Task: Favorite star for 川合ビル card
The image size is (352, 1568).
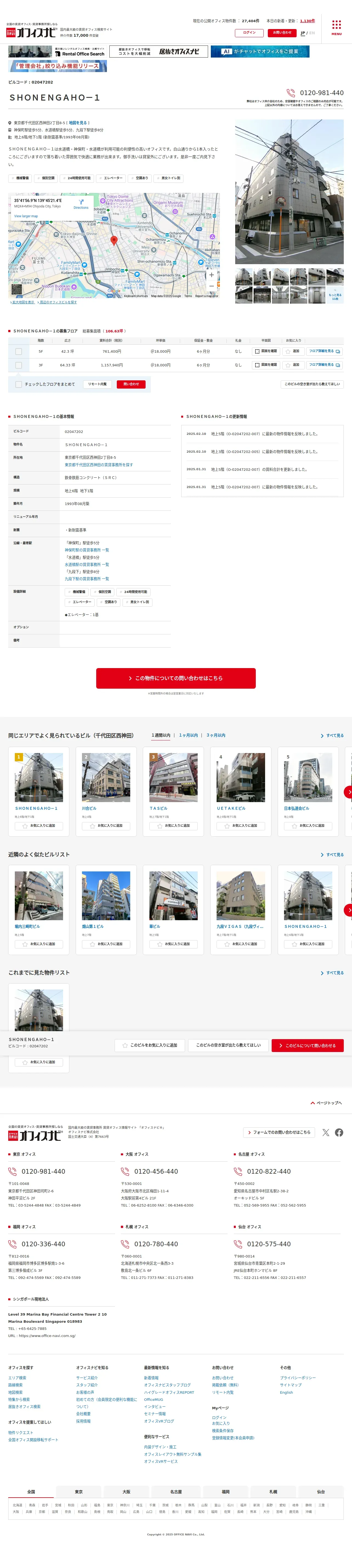Action: [93, 826]
